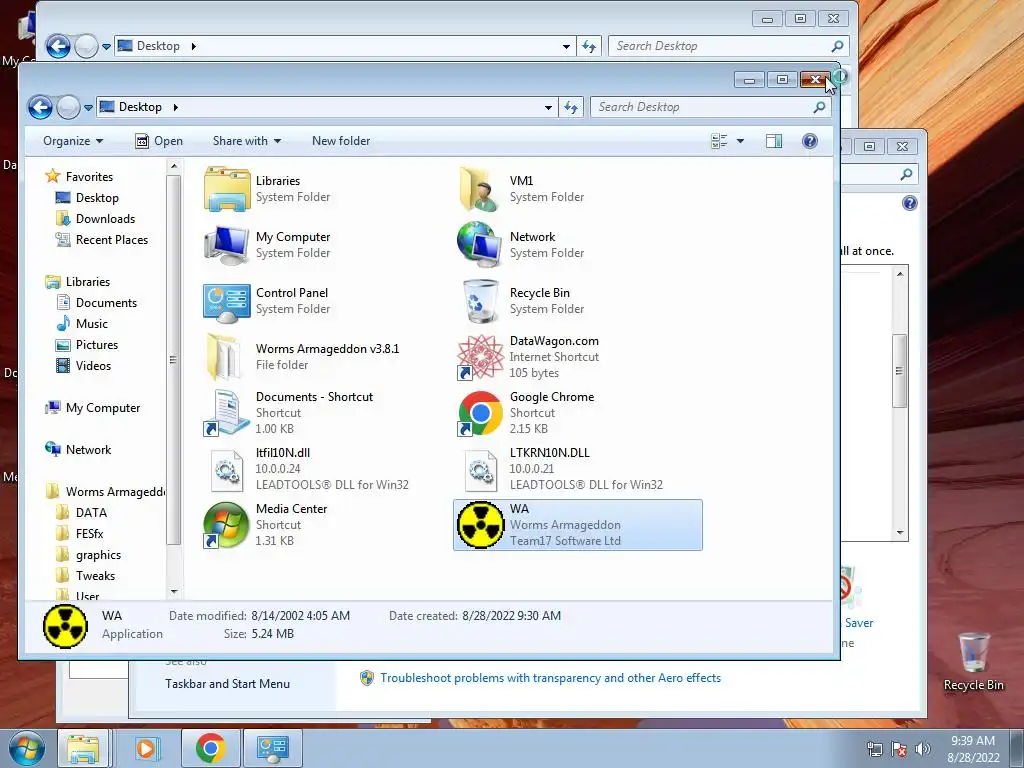Select Desktop under Favorites
1024x768 pixels.
click(88, 198)
